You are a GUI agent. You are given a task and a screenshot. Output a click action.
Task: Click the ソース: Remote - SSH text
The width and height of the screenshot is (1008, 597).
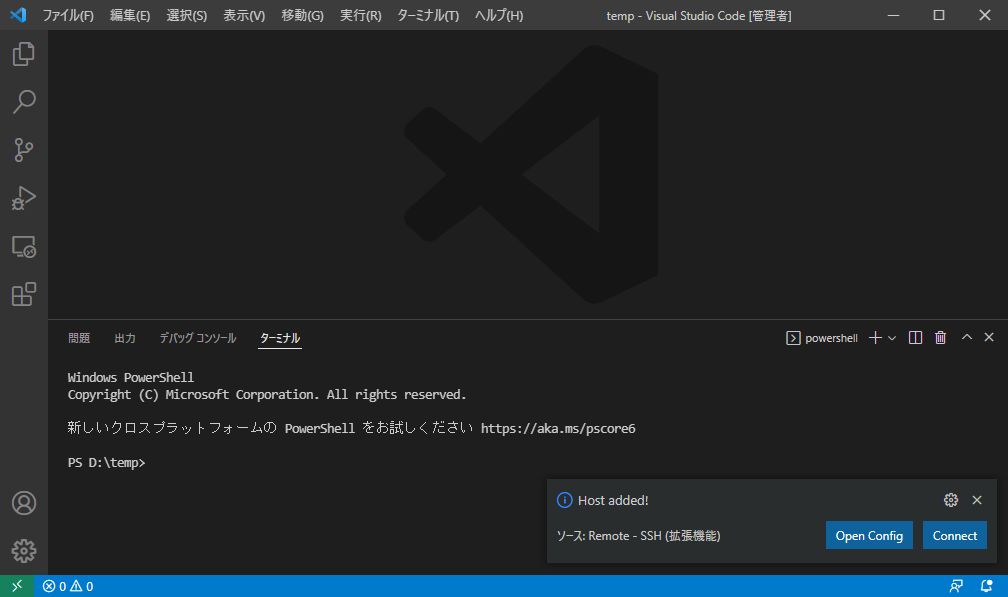pos(638,535)
